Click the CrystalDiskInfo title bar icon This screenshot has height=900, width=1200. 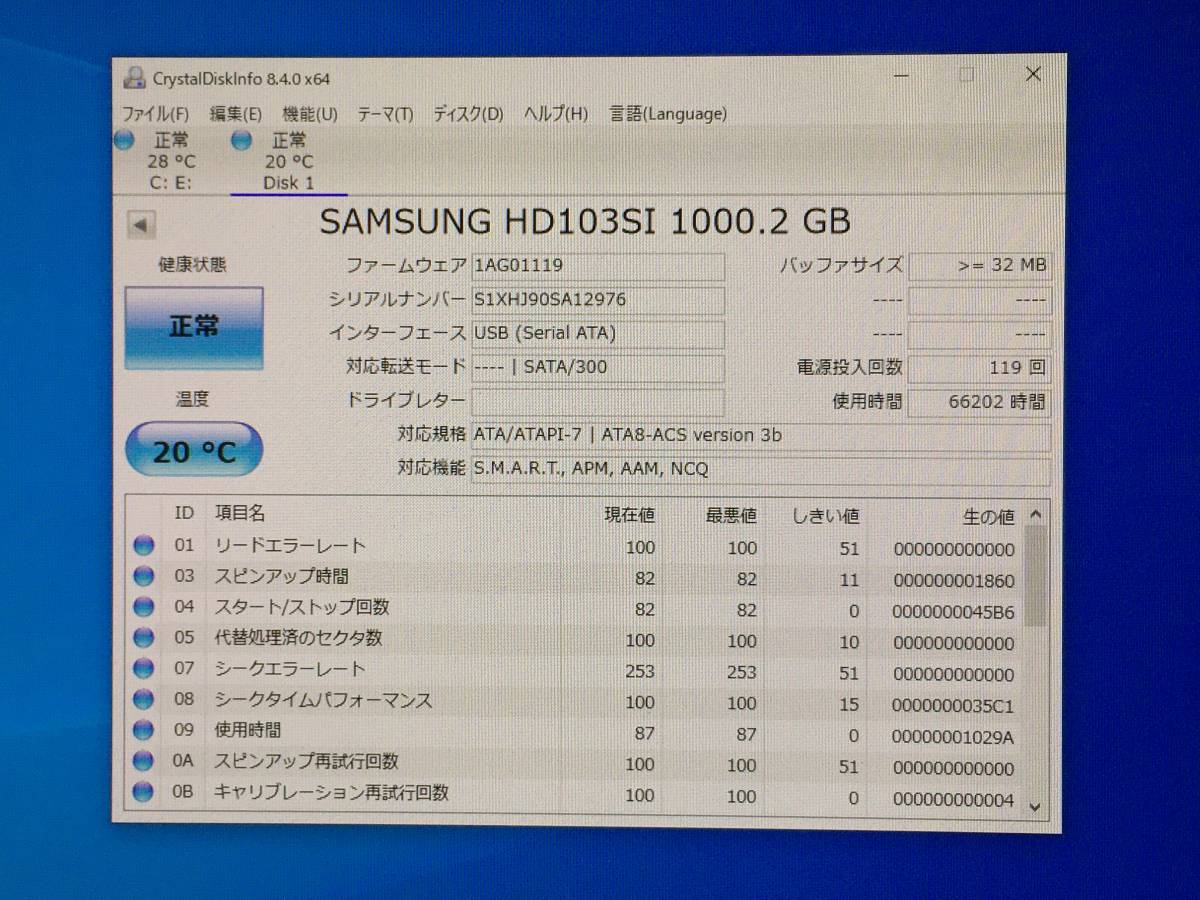click(x=134, y=77)
